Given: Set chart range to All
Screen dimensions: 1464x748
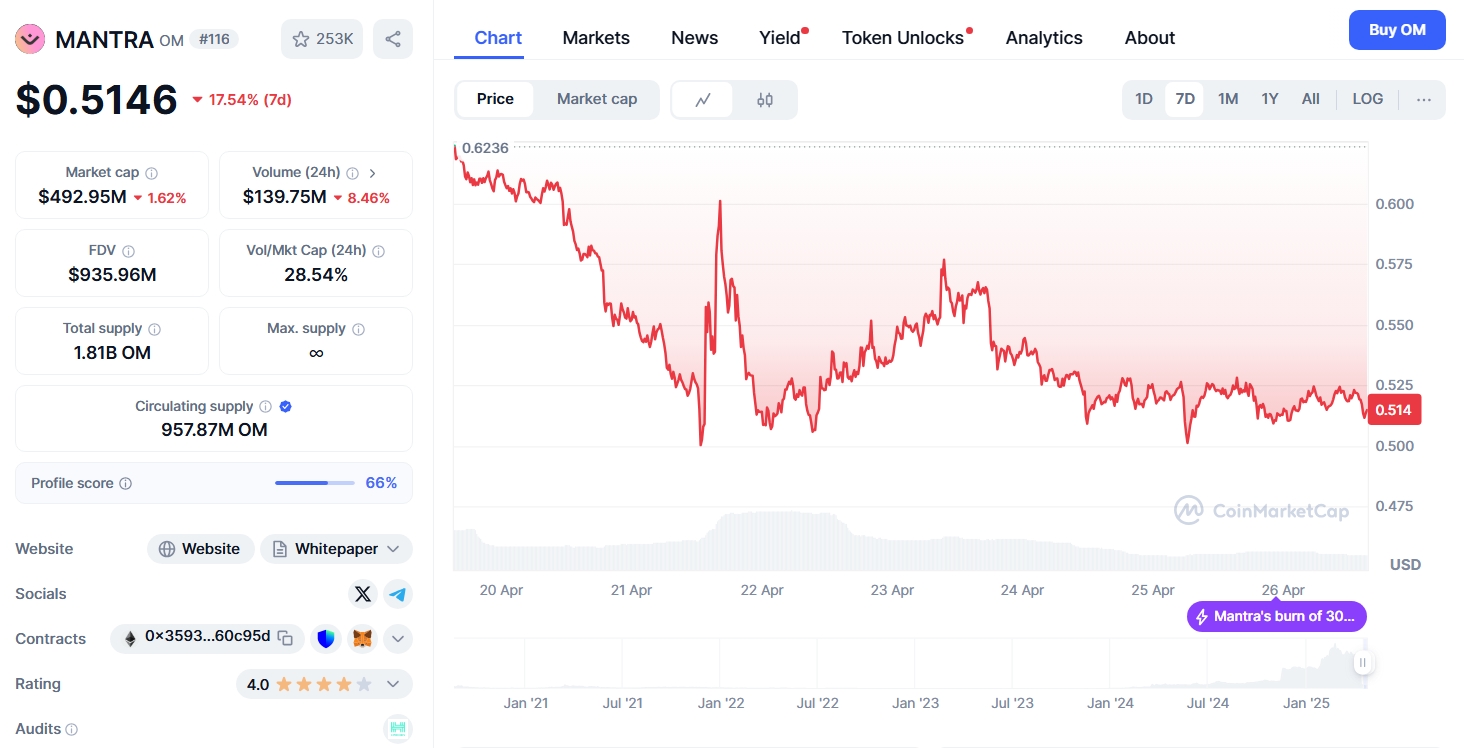Looking at the screenshot, I should (1311, 99).
